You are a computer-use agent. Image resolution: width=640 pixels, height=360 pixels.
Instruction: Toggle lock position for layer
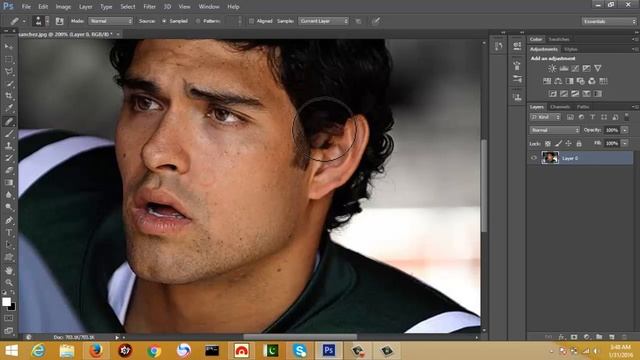tap(568, 143)
